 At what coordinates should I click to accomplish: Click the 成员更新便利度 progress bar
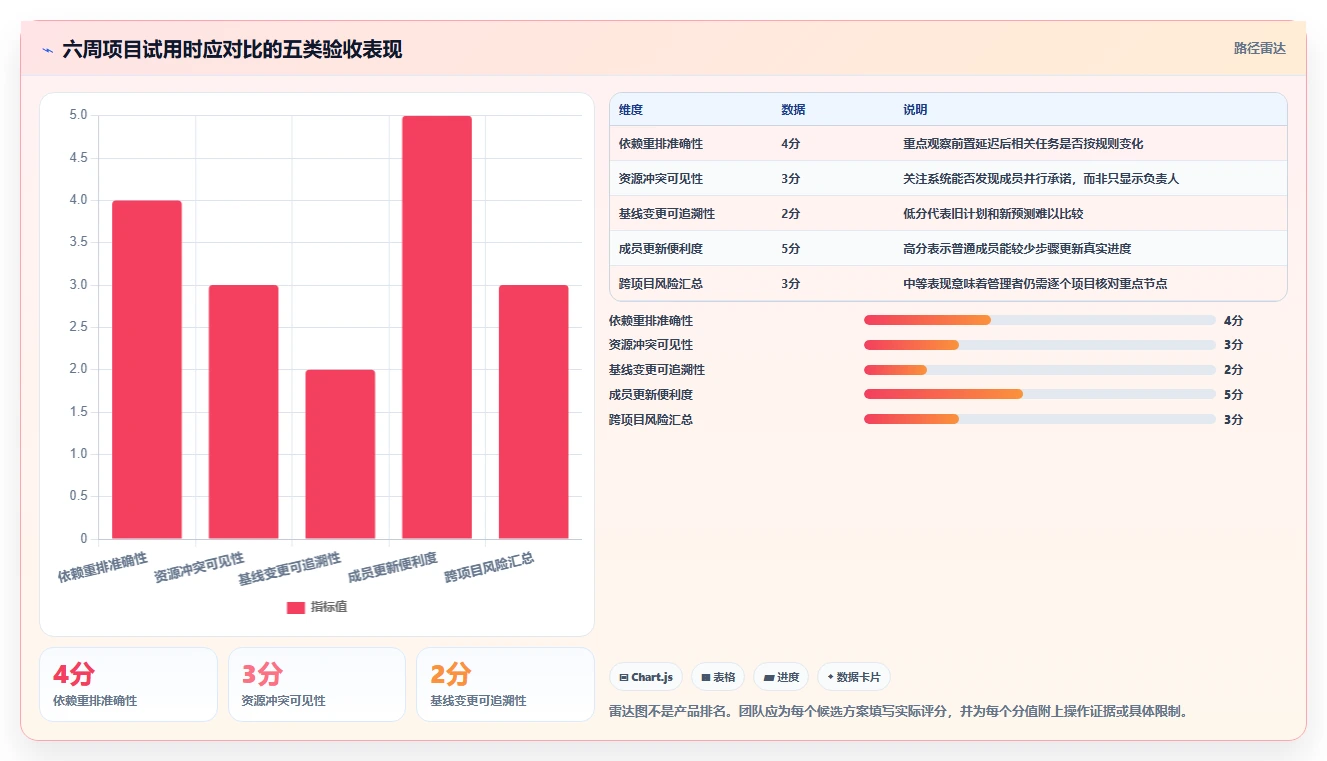tap(1040, 394)
